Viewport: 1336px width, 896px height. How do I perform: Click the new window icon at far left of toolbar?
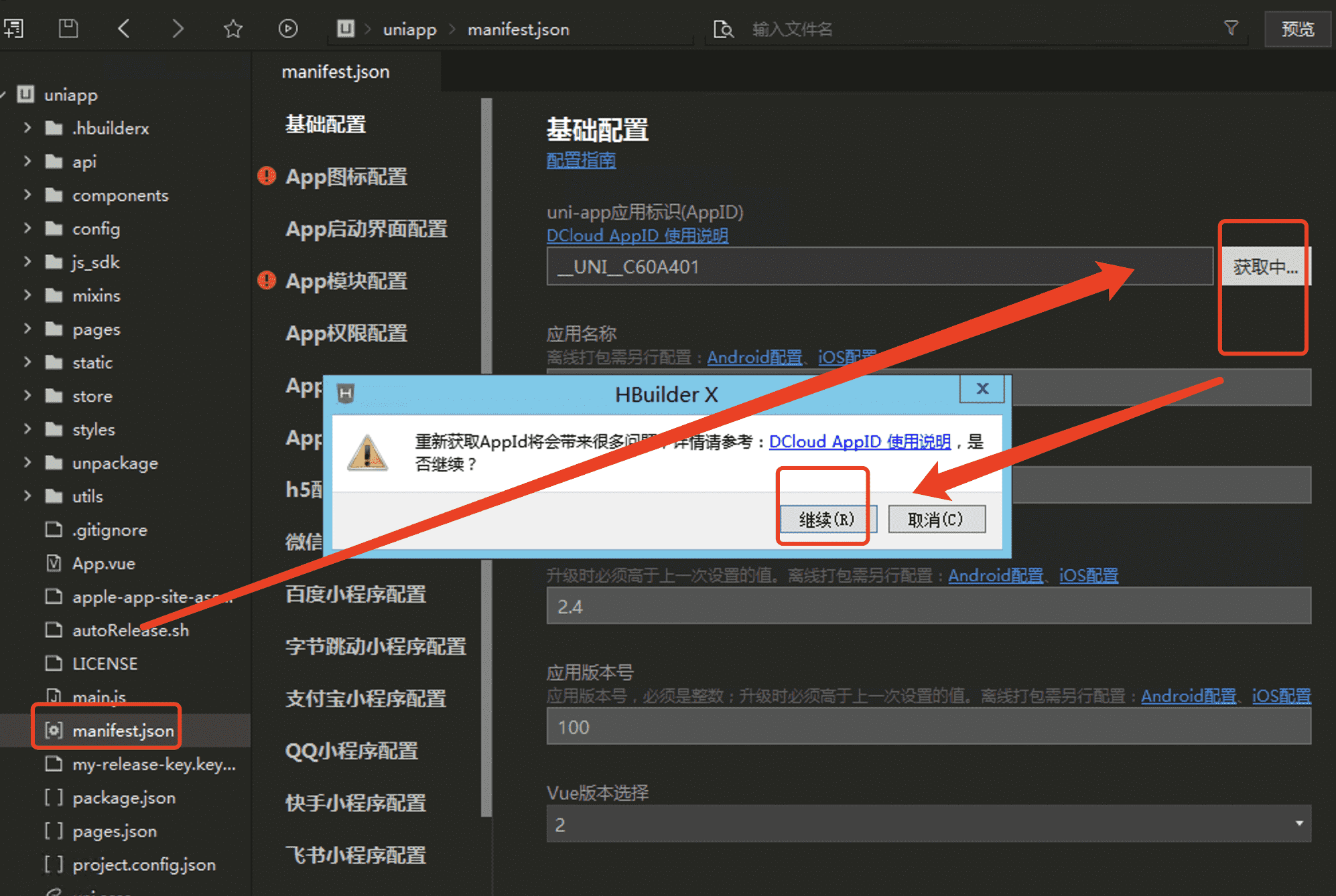[13, 29]
